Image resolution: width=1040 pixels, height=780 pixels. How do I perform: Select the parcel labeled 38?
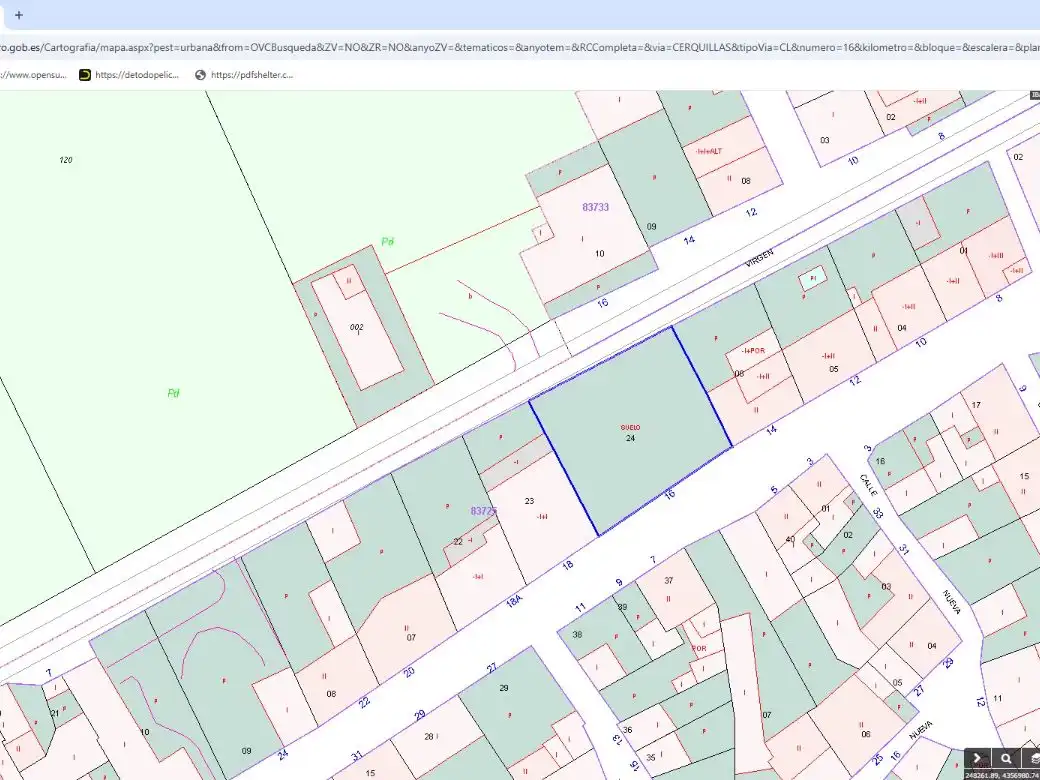coord(577,634)
